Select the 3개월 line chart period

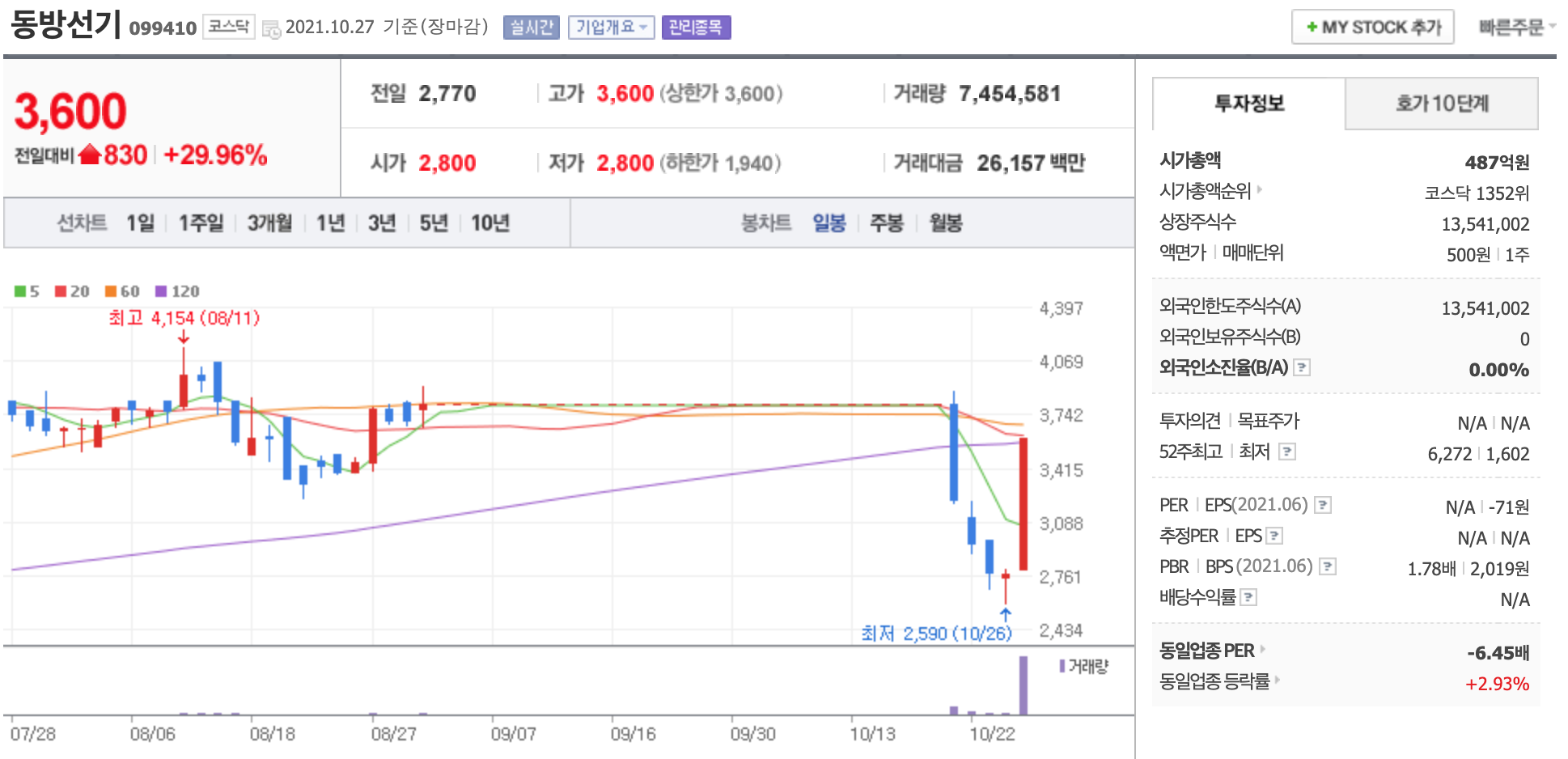point(269,223)
